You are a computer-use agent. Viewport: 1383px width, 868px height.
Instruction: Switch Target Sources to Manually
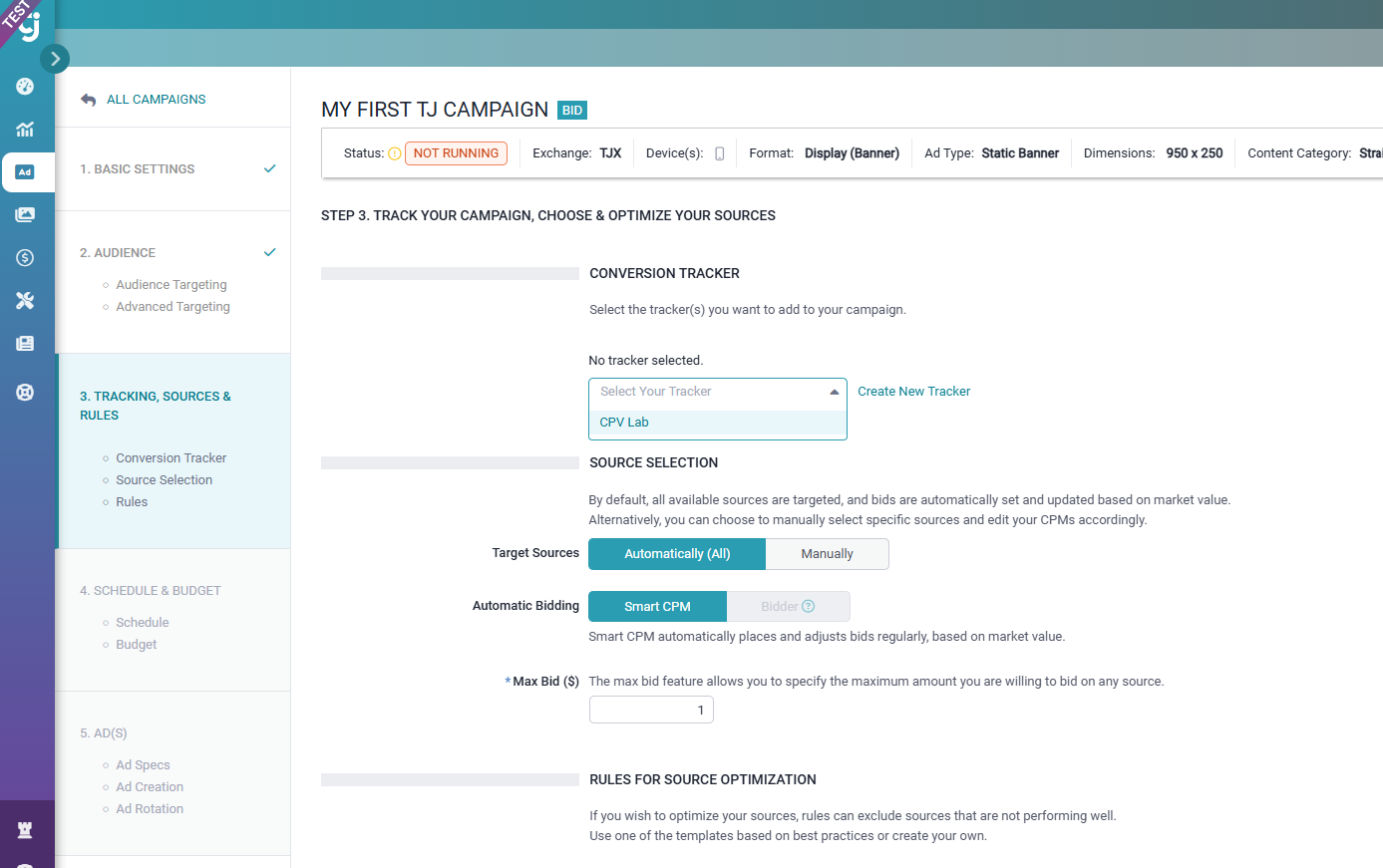827,553
